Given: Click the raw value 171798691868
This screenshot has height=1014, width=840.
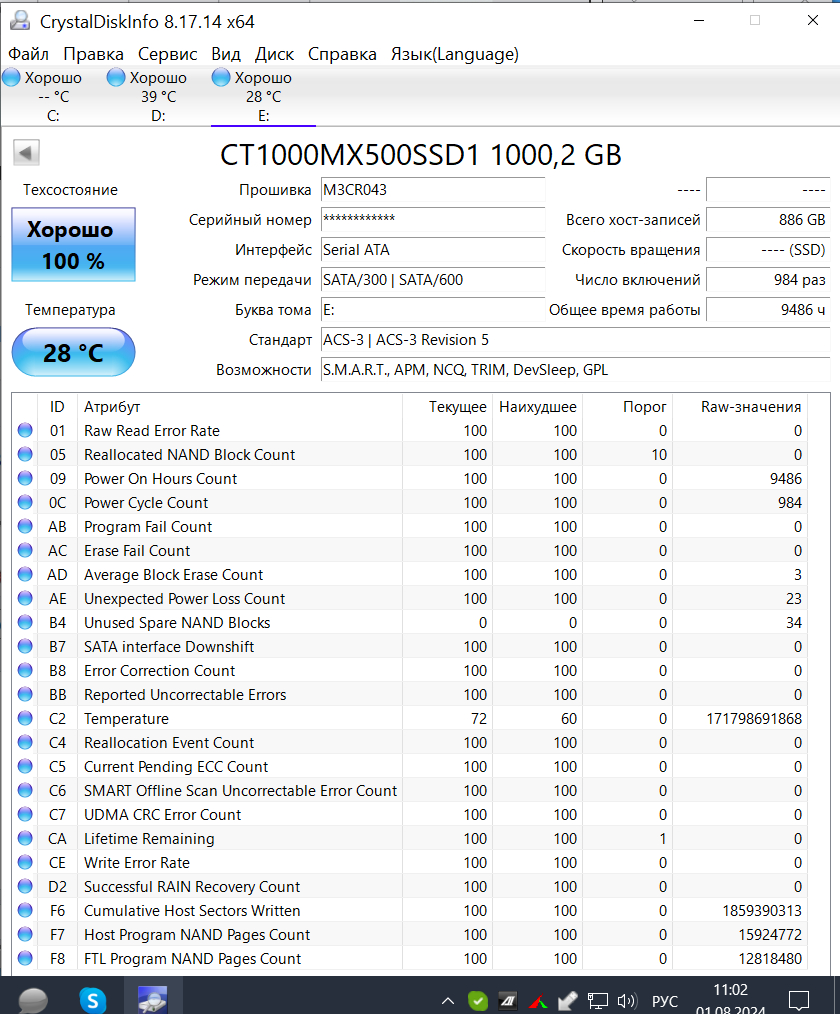Looking at the screenshot, I should pos(754,718).
